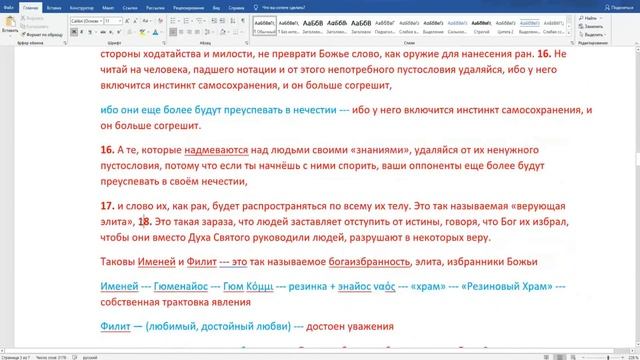
Task: Toggle strikethrough formatting
Action: tap(103, 32)
